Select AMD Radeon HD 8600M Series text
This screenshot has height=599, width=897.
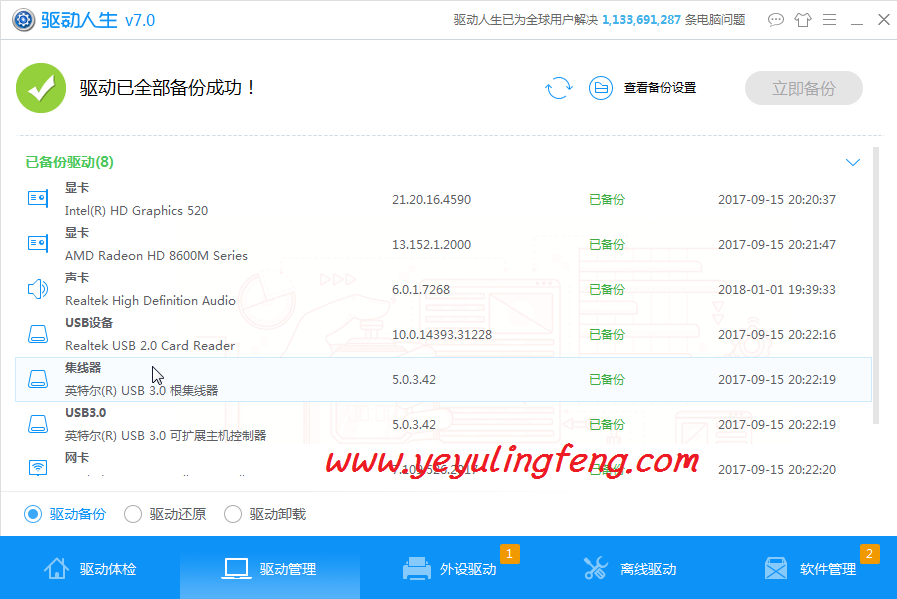(156, 256)
